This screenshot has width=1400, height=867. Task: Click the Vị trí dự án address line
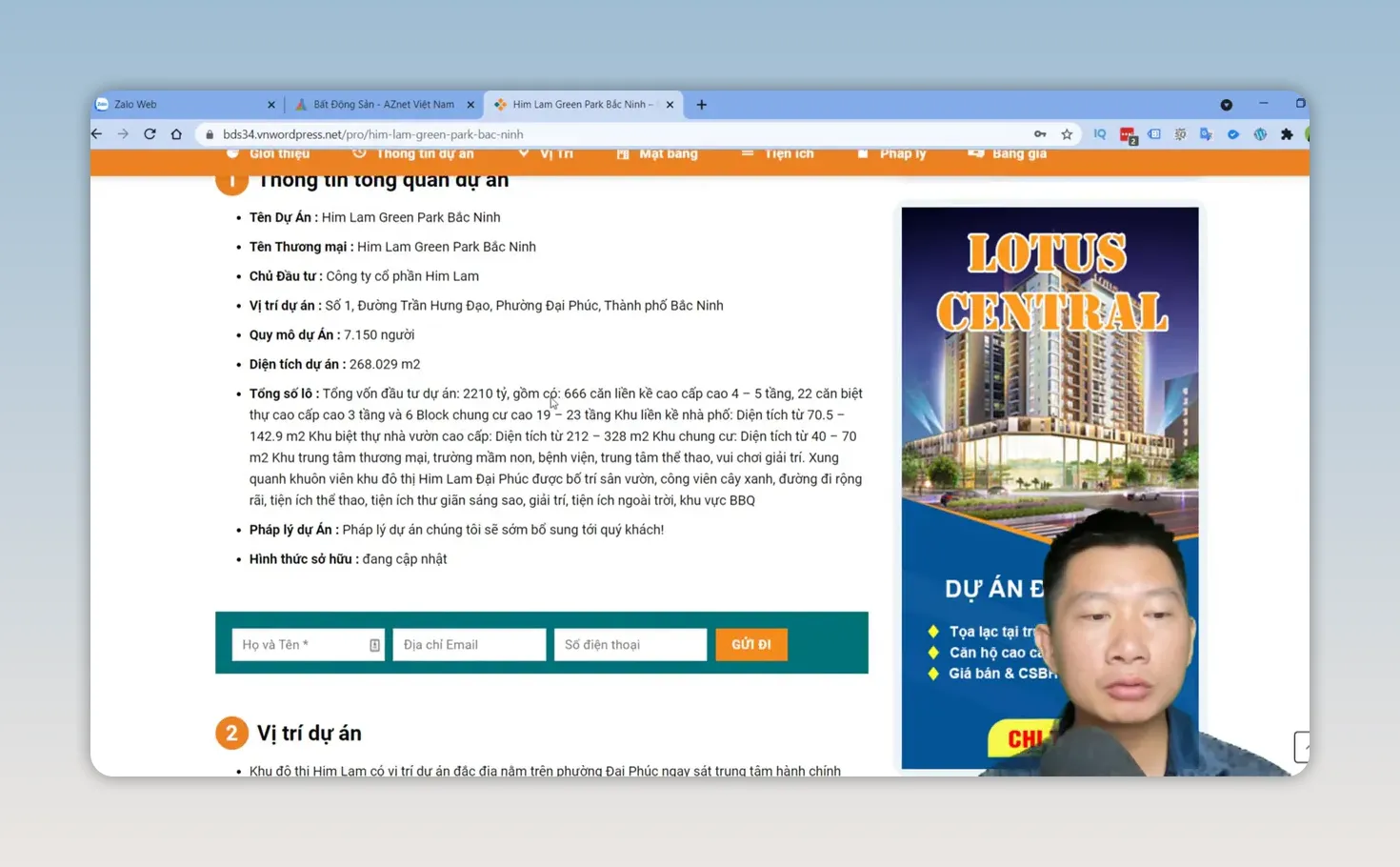click(486, 306)
